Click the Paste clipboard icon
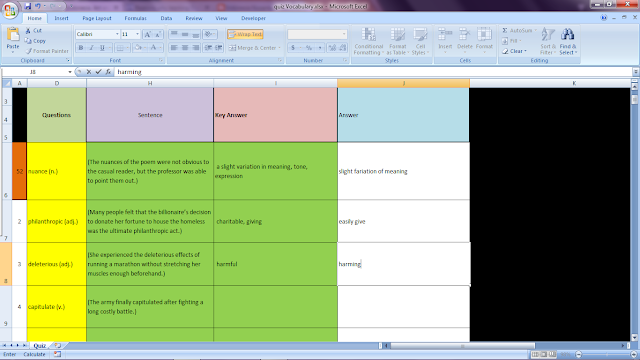 pyautogui.click(x=13, y=36)
